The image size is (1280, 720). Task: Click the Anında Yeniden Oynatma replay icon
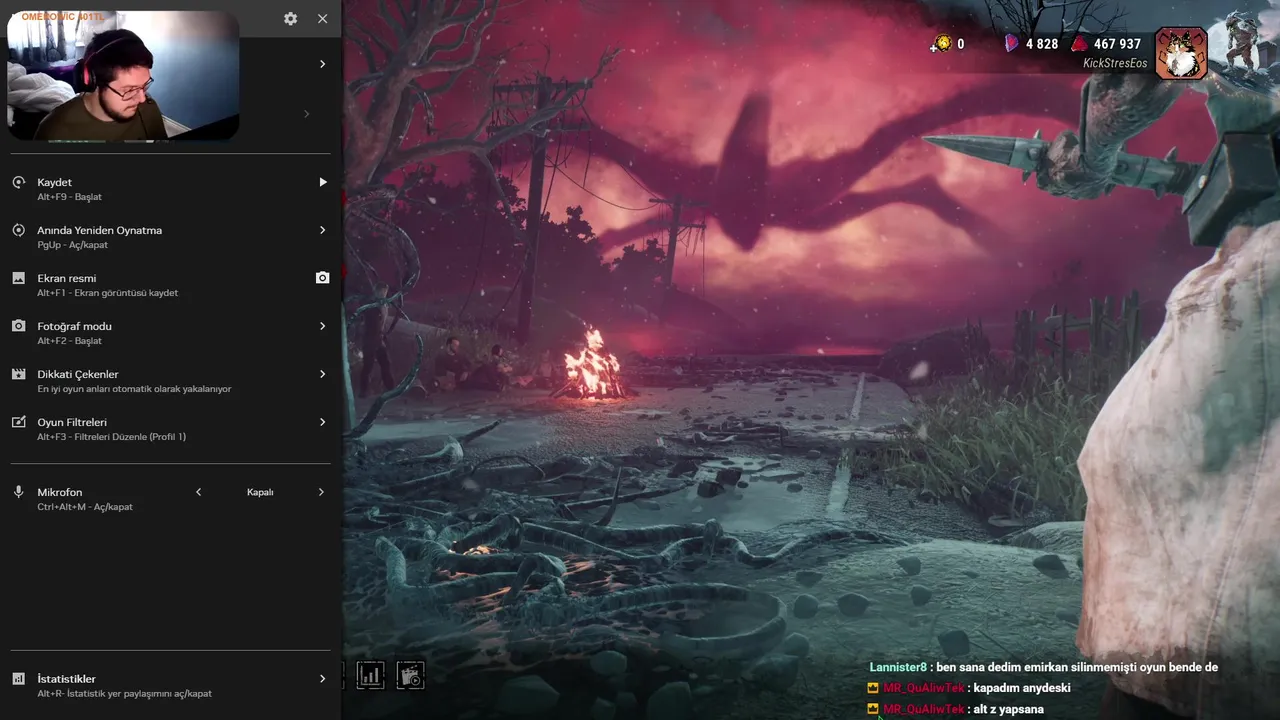pos(18,230)
